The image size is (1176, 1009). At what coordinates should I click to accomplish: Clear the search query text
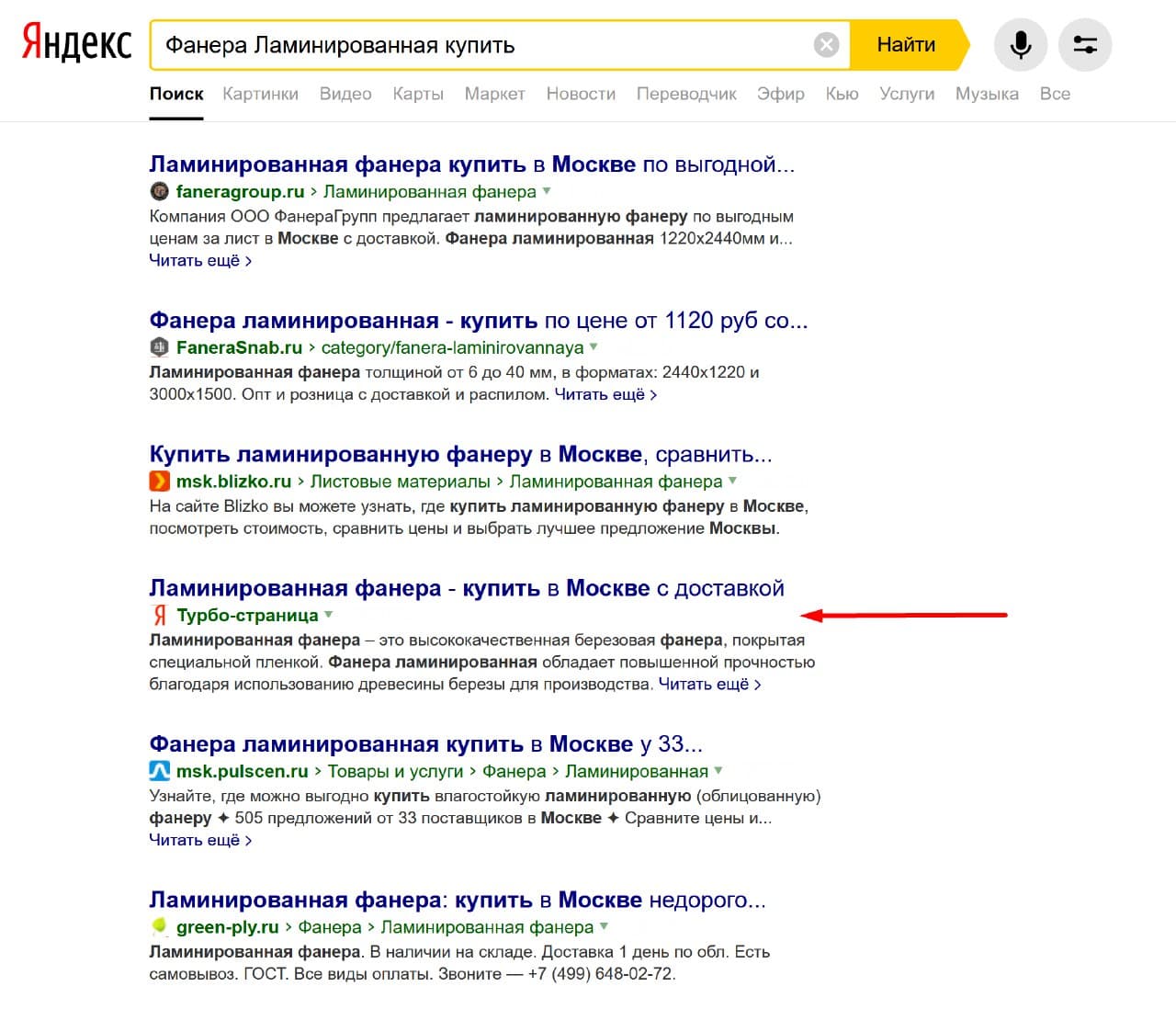826,45
